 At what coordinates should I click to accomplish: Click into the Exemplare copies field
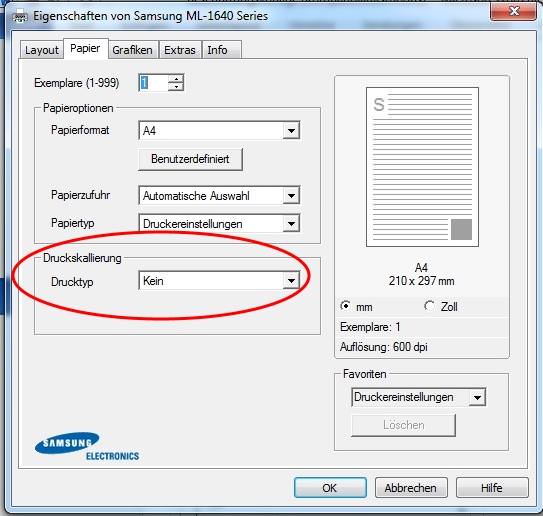[x=153, y=83]
